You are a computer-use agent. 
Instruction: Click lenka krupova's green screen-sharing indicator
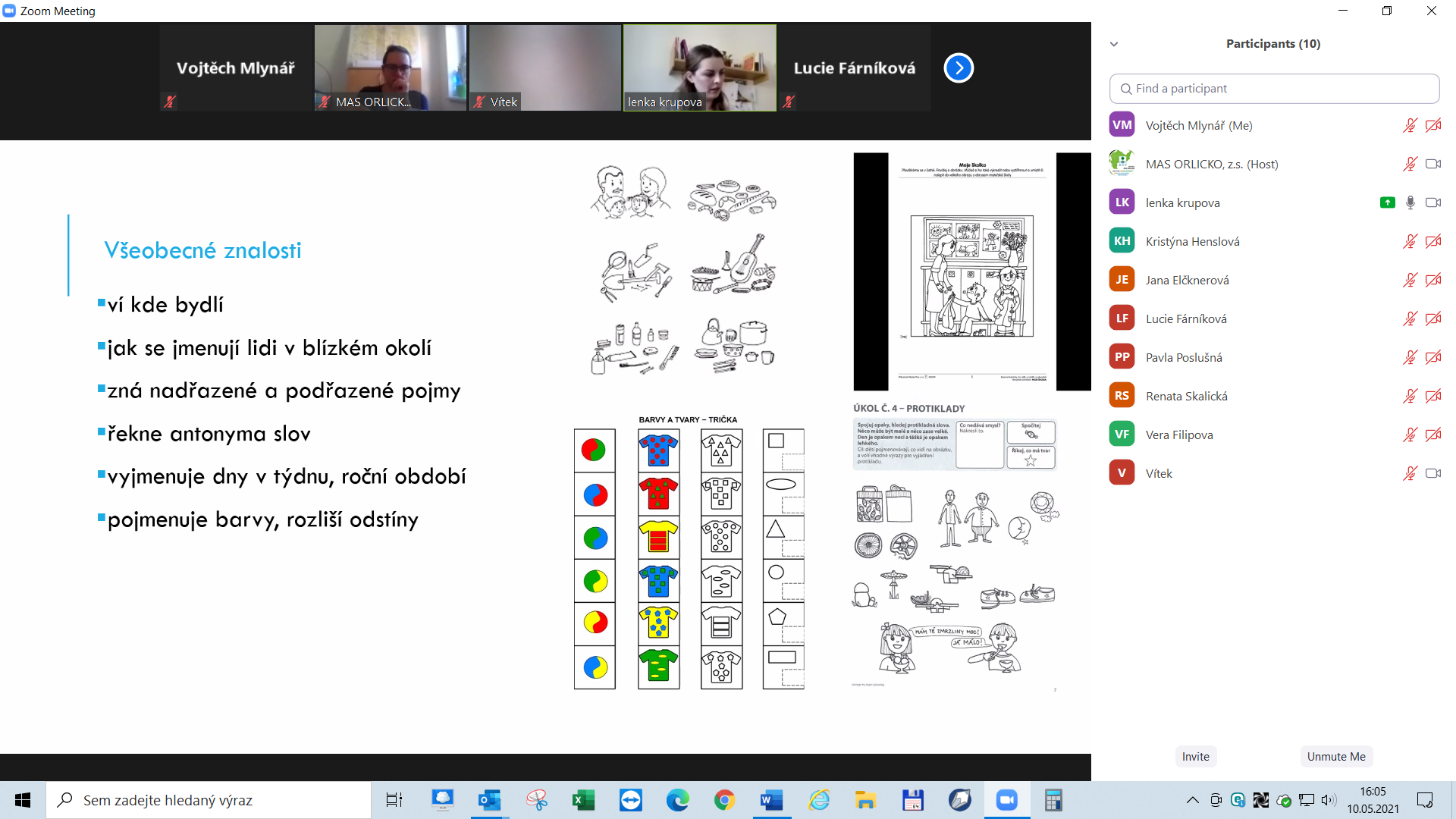tap(1387, 202)
